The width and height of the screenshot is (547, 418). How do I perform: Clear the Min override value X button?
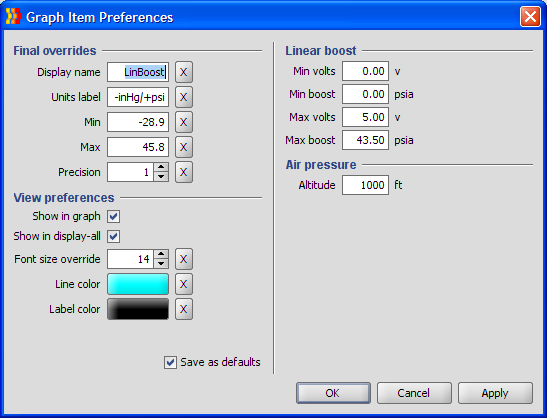tap(183, 122)
